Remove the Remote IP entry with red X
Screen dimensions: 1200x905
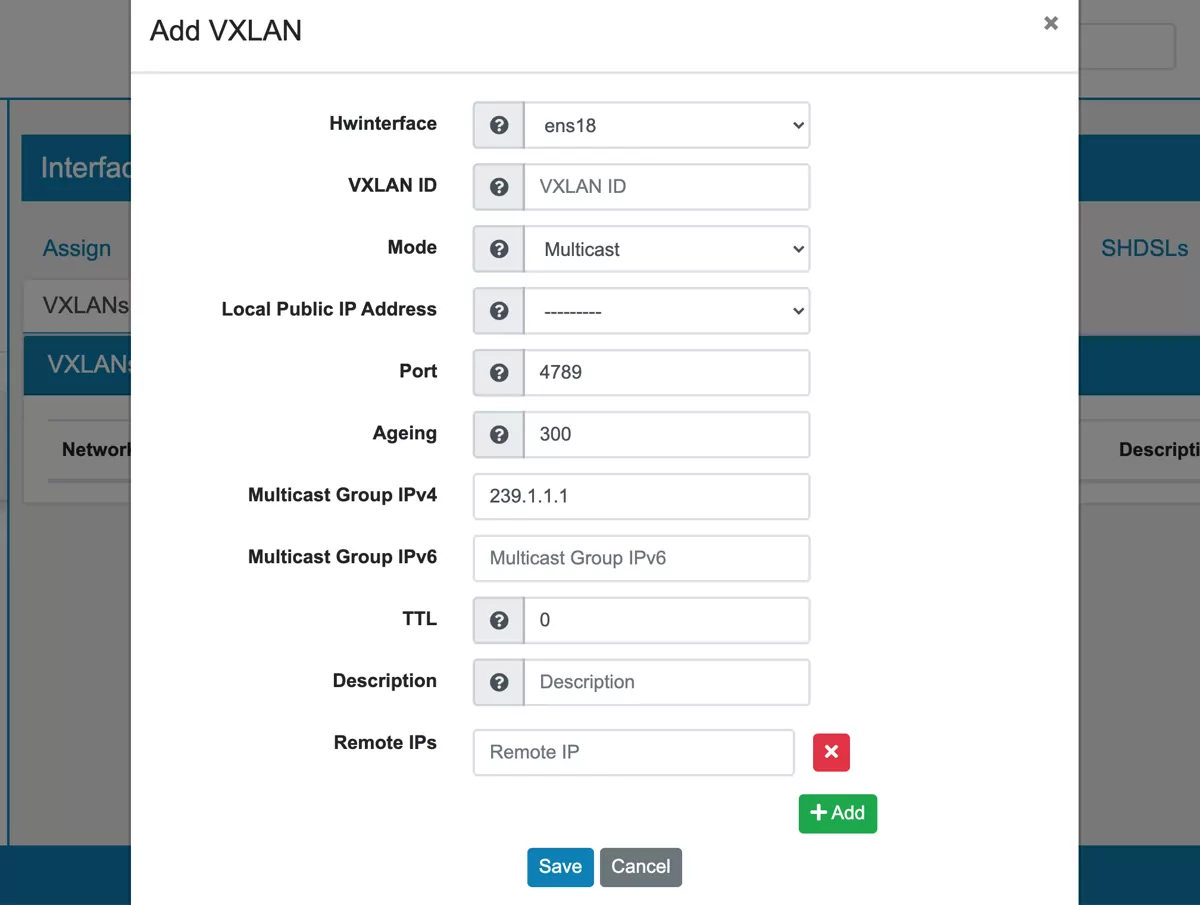831,752
